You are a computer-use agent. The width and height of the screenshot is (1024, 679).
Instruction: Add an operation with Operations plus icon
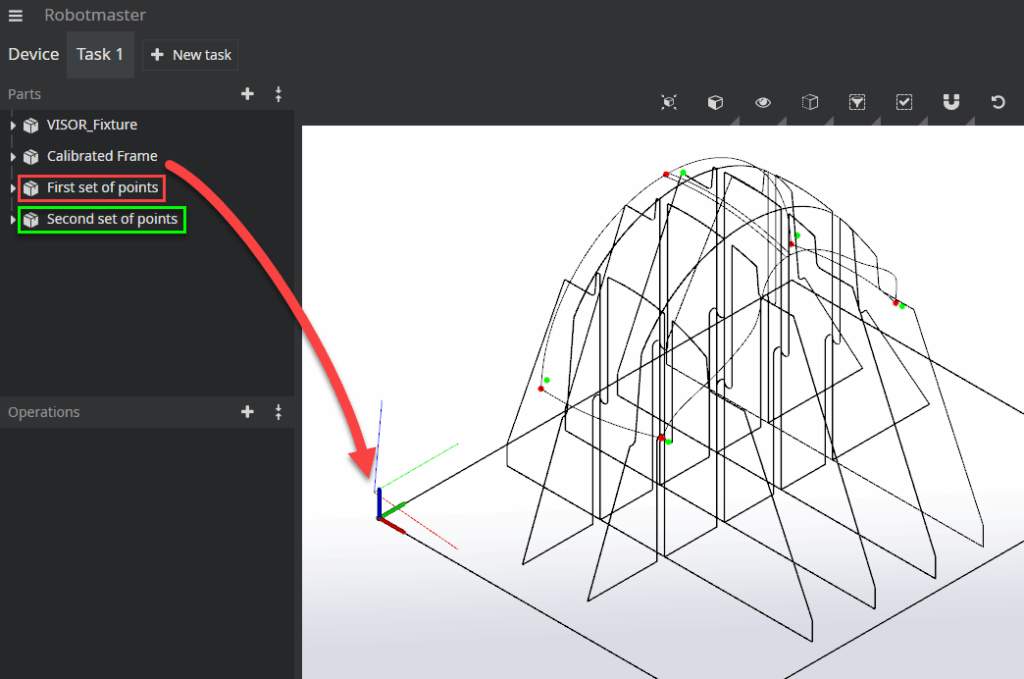point(248,412)
